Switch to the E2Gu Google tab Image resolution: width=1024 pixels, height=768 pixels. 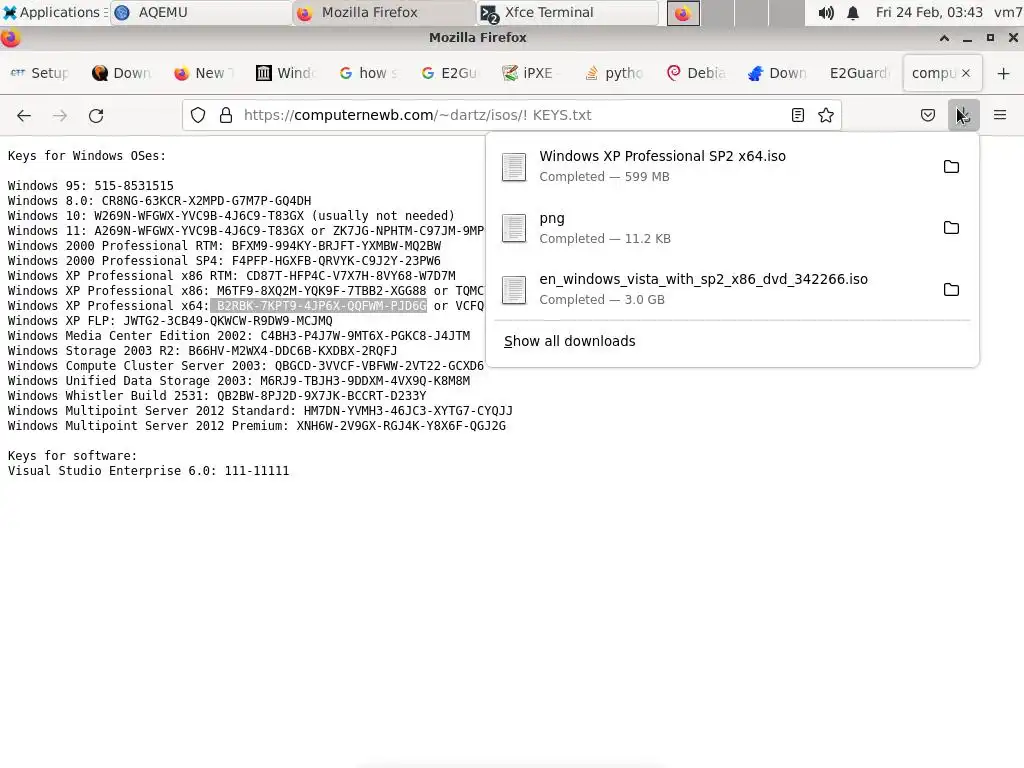[x=451, y=73]
